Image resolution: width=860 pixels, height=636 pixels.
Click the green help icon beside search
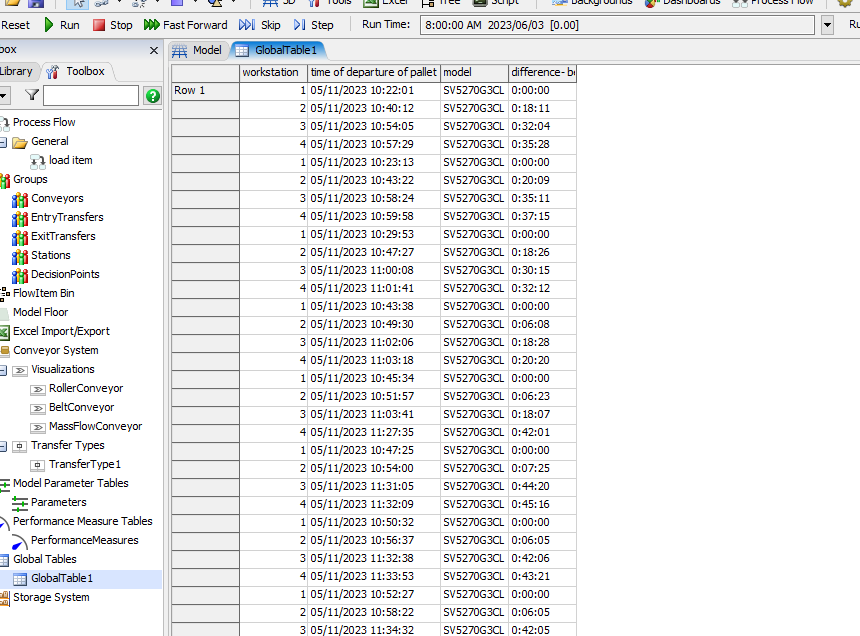[x=152, y=96]
